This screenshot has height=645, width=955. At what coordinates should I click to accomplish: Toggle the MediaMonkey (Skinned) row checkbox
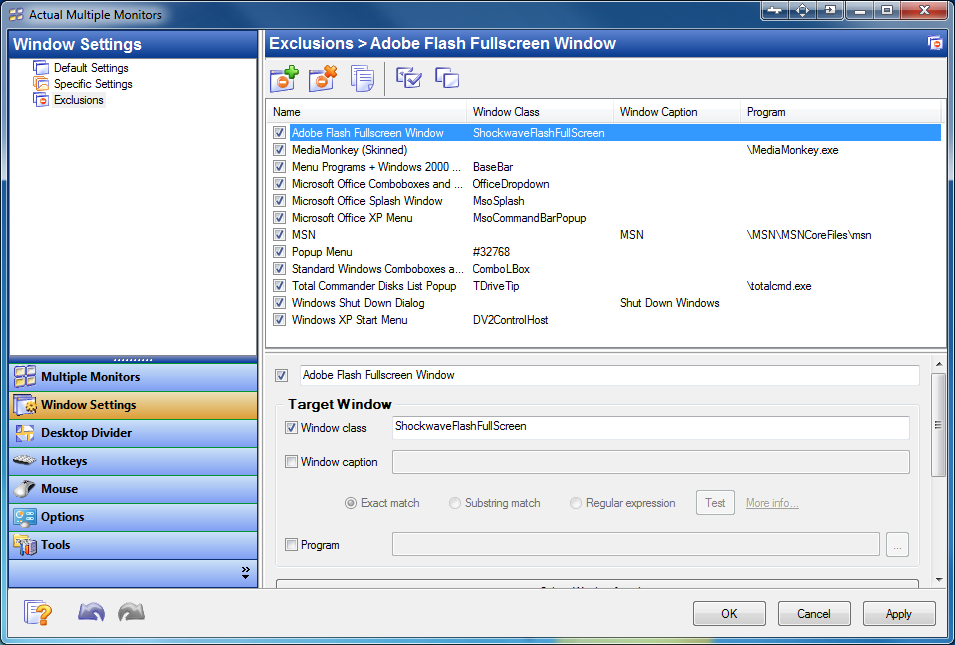point(280,150)
